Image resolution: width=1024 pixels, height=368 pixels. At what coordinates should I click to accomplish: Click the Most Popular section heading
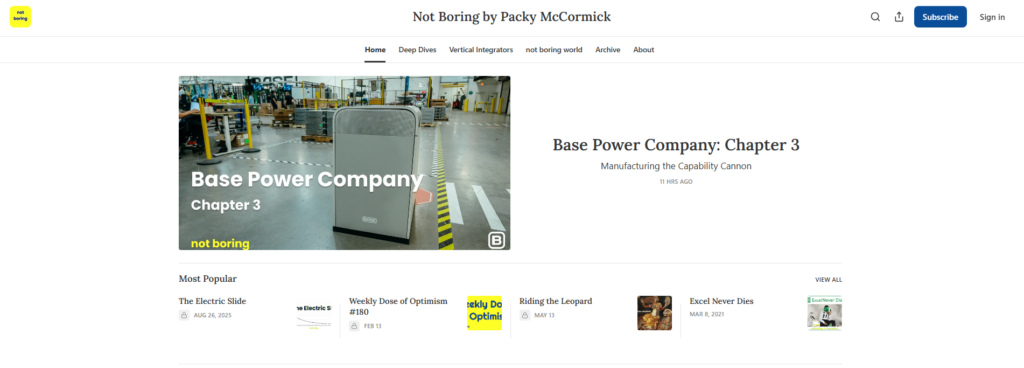tap(208, 279)
